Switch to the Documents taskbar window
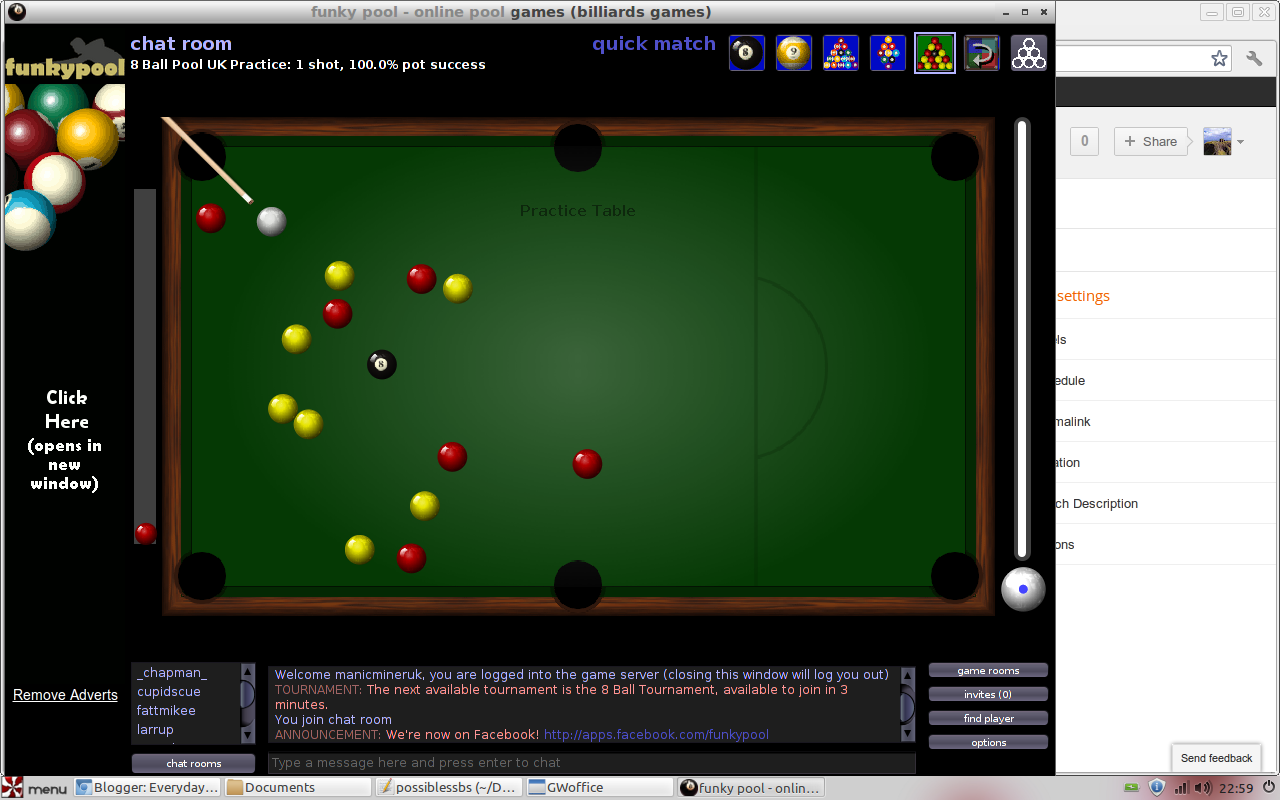1280x800 pixels. [x=298, y=788]
